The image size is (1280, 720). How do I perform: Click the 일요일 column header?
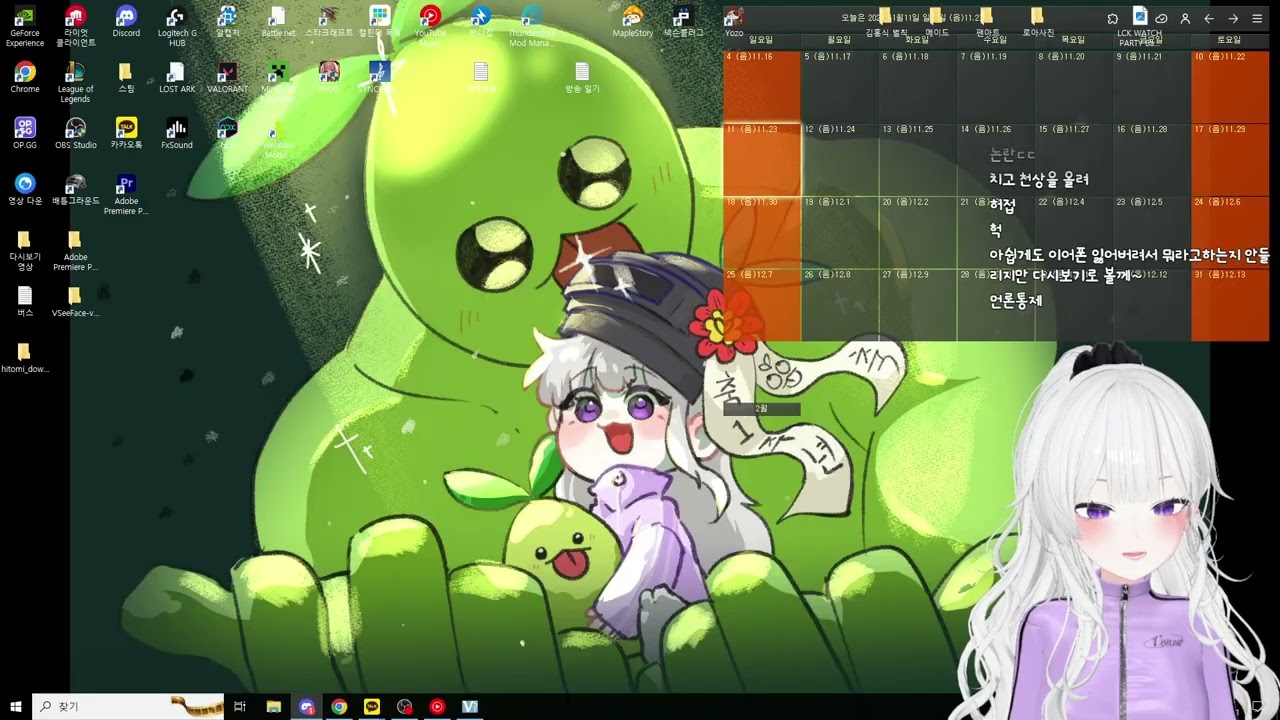click(x=761, y=40)
